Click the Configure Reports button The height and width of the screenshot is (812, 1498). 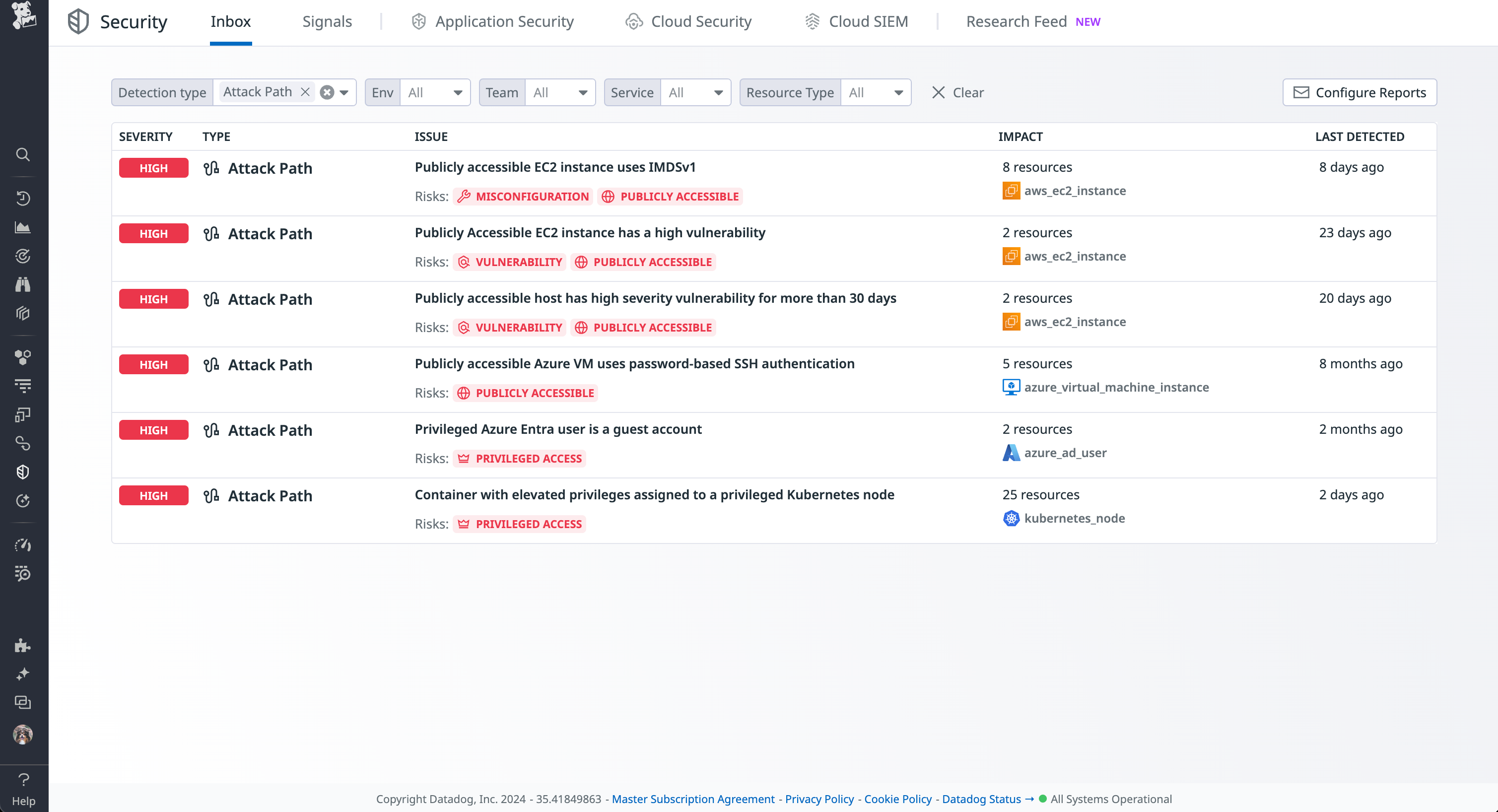(1360, 92)
